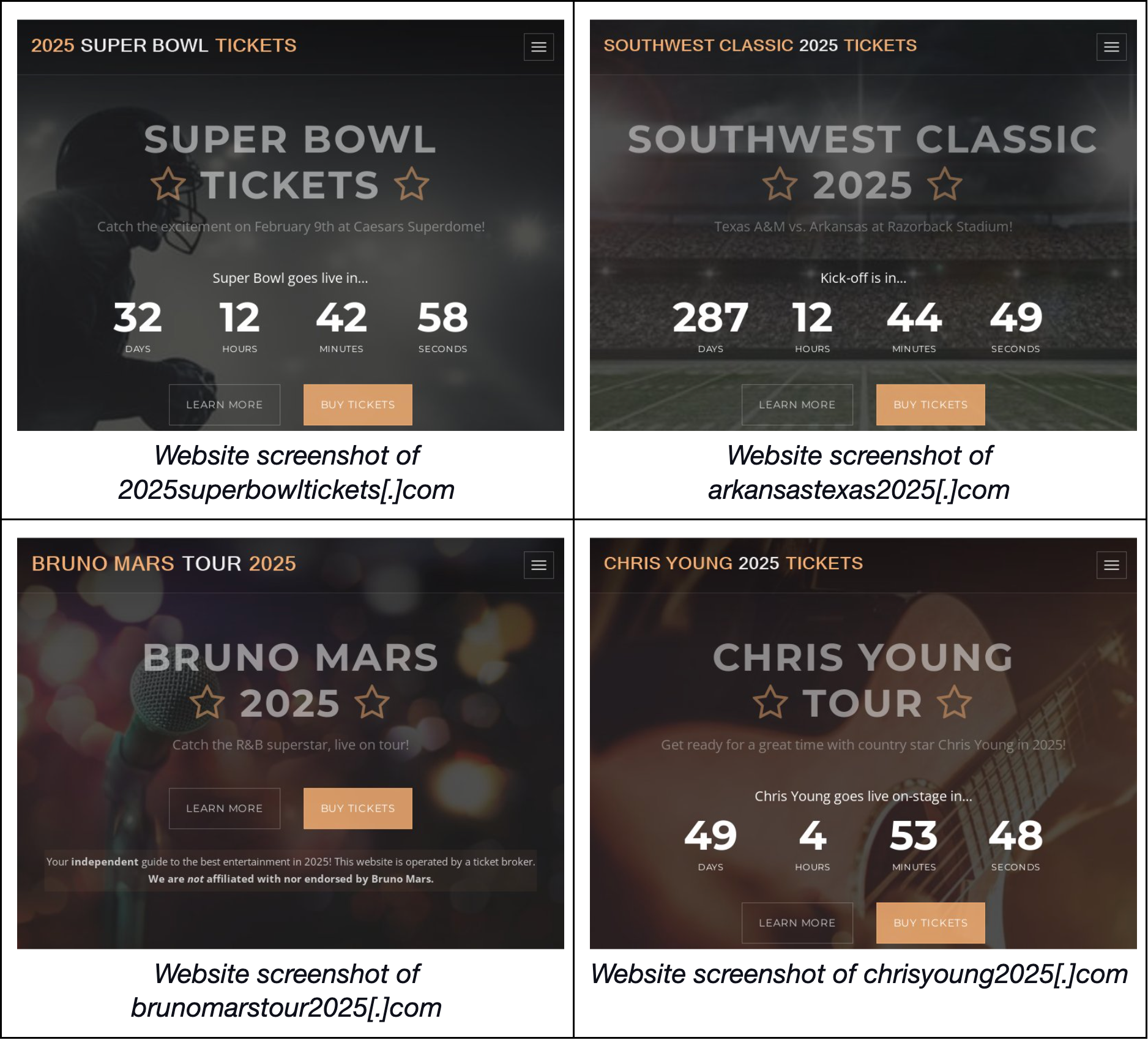This screenshot has height=1040, width=1148.
Task: Click the star left of Bruno Mars 2025
Action: pos(207,702)
